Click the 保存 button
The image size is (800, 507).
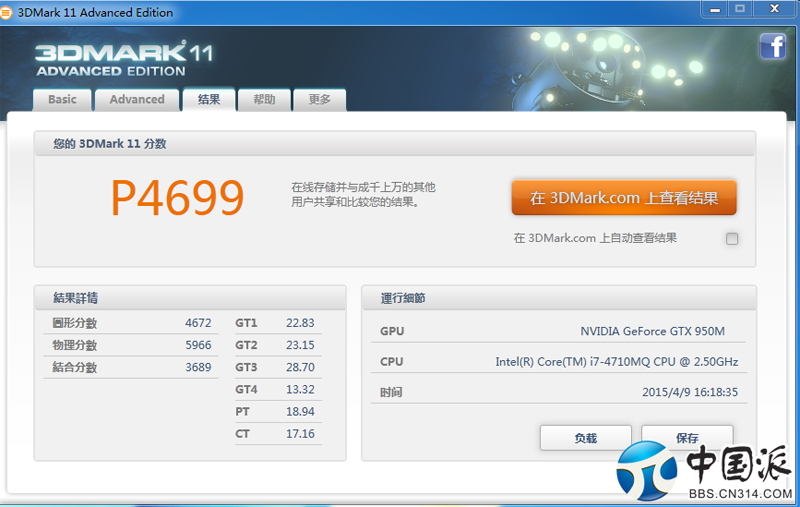pyautogui.click(x=687, y=438)
